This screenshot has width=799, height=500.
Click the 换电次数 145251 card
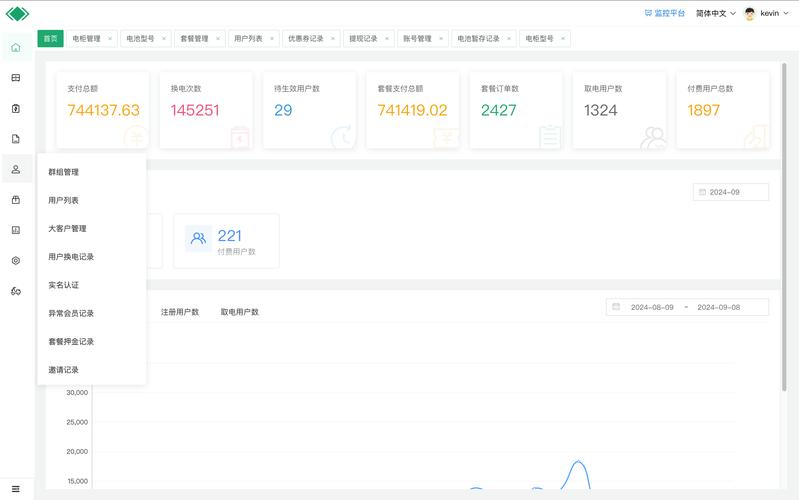pos(206,110)
